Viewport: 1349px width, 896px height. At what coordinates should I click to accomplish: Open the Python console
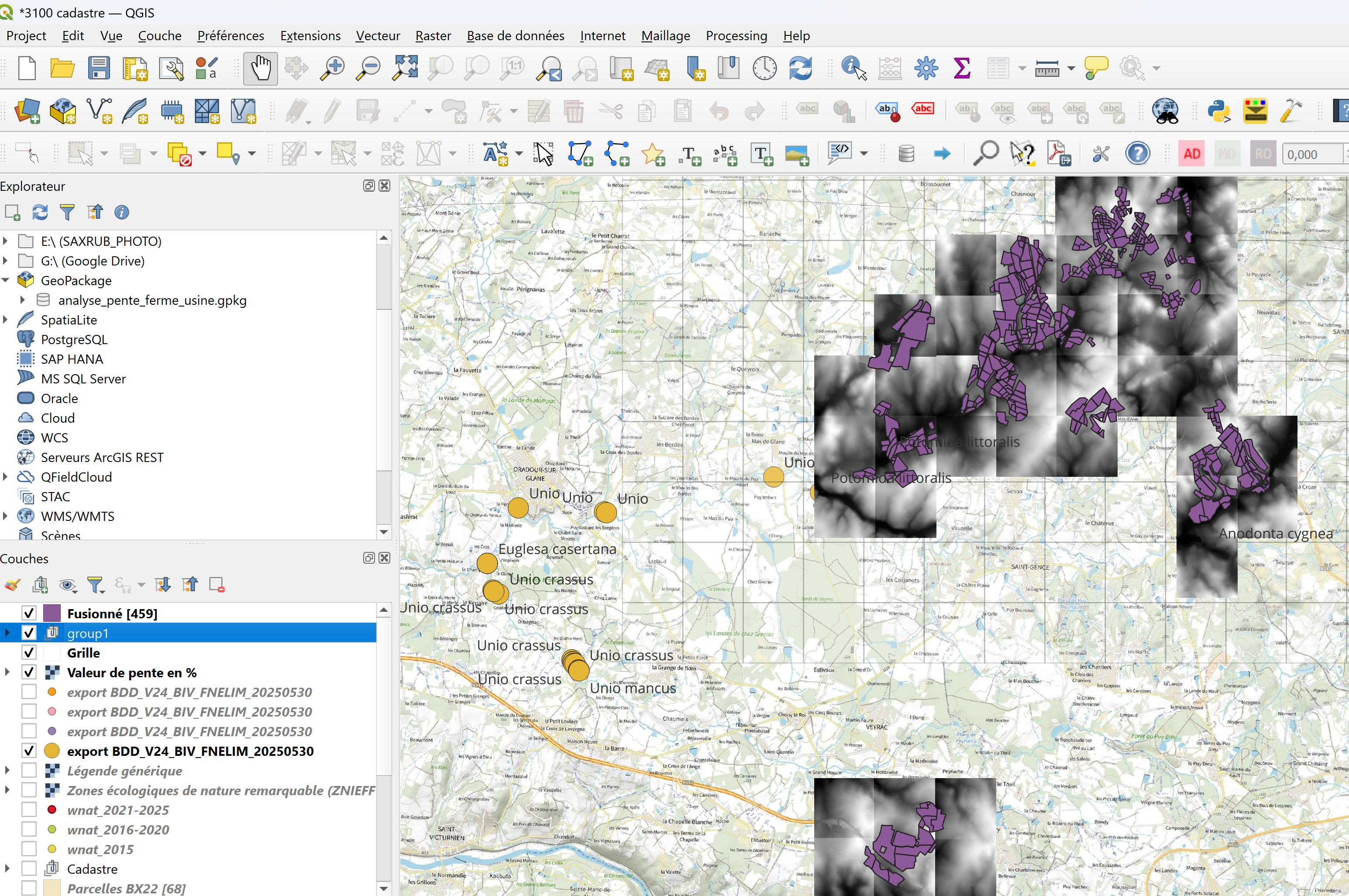[x=1219, y=111]
